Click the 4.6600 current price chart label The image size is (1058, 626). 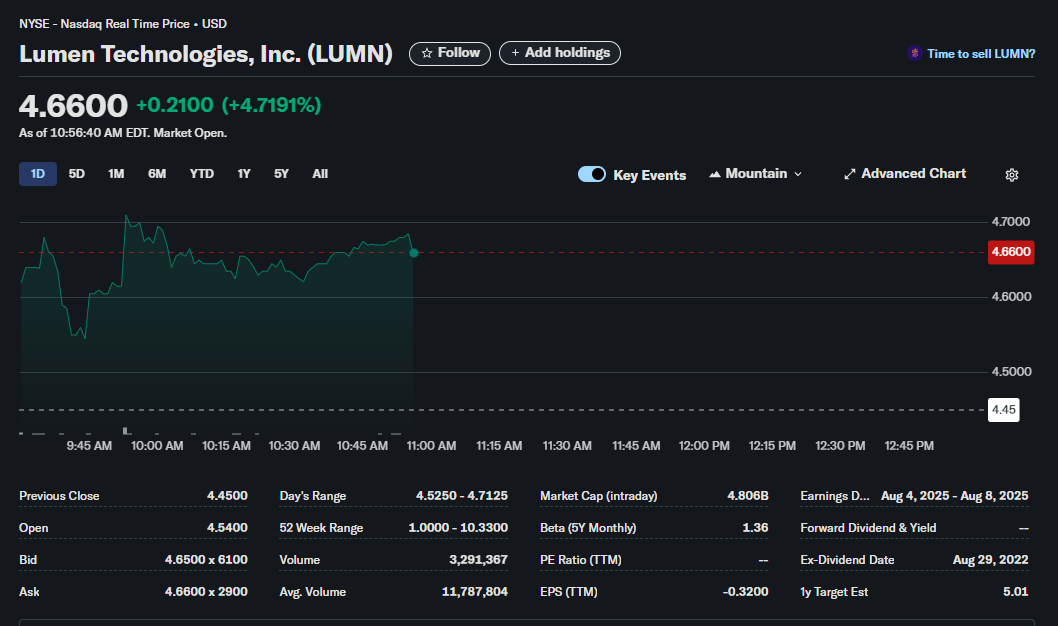1011,252
